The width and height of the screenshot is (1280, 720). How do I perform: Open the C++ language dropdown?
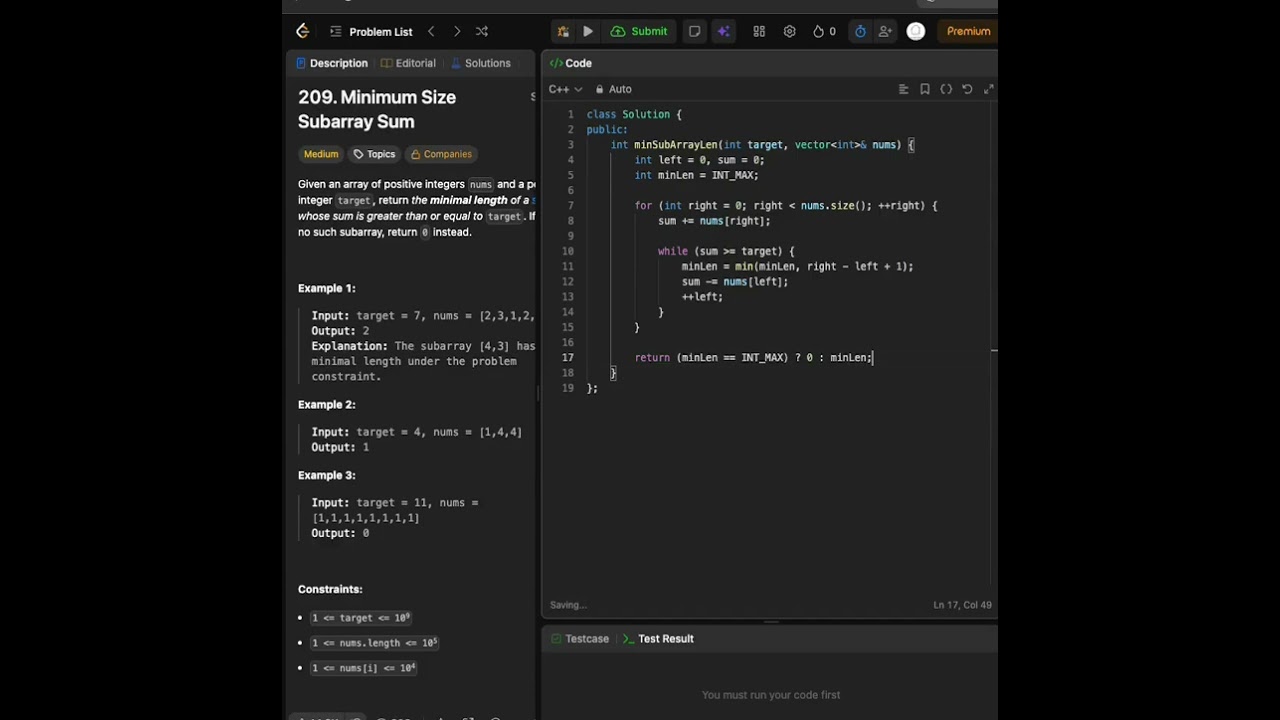(565, 89)
